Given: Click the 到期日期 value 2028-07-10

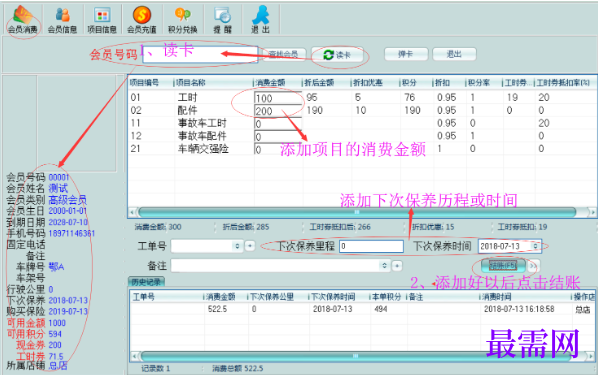Looking at the screenshot, I should click(68, 222).
